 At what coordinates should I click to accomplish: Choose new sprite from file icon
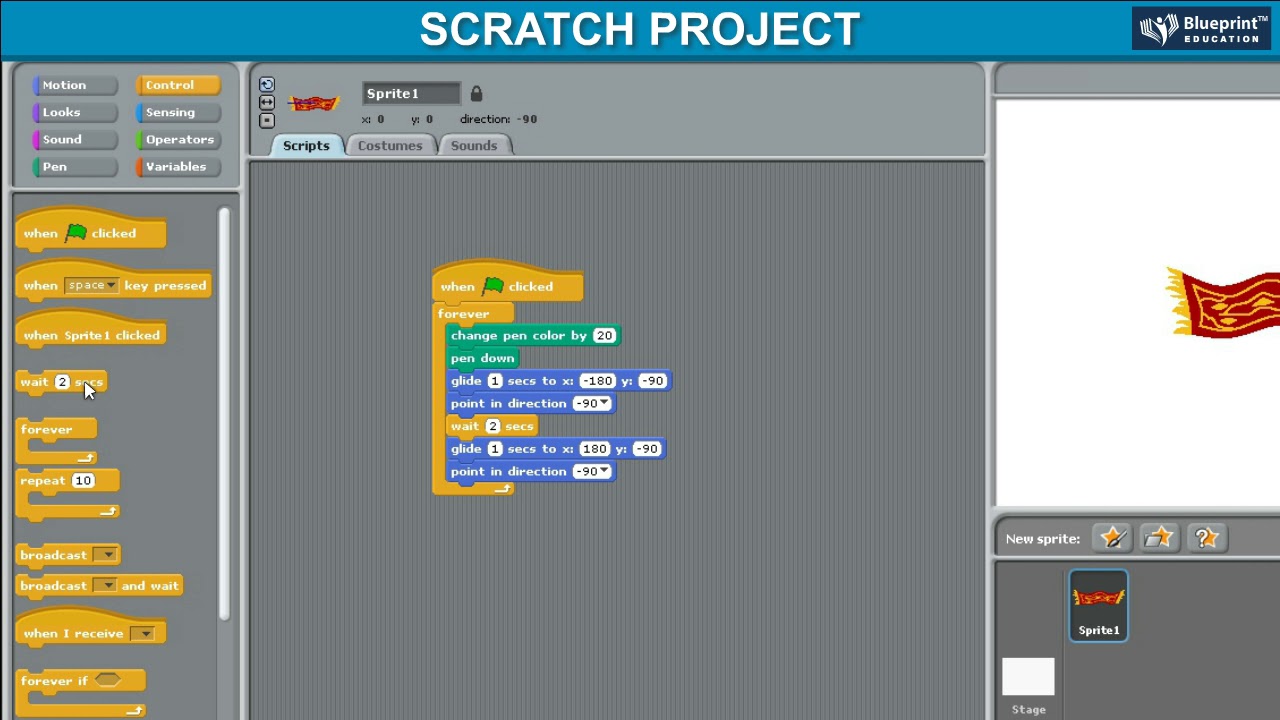coord(1159,538)
